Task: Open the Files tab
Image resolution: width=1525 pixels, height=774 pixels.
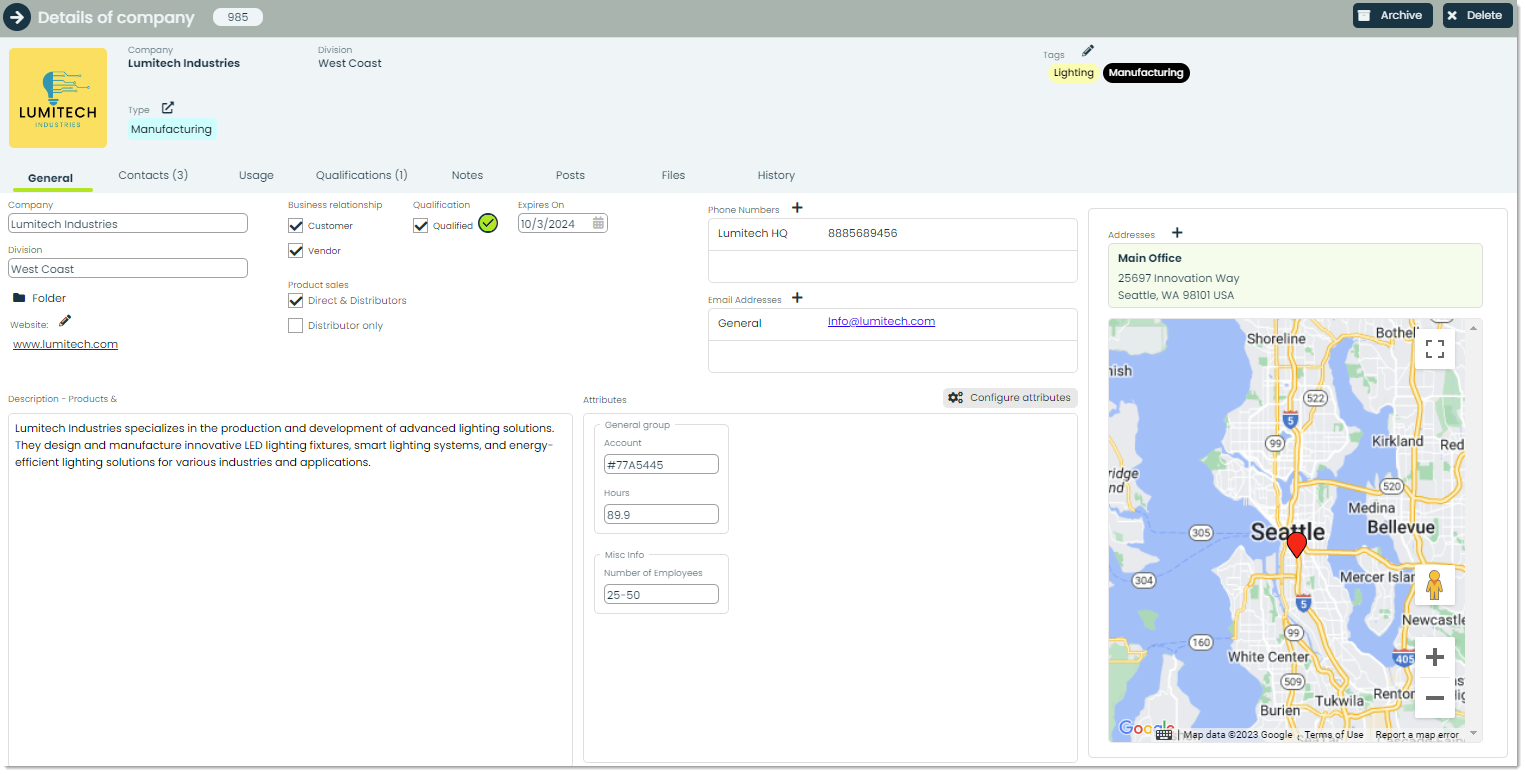Action: pos(673,175)
